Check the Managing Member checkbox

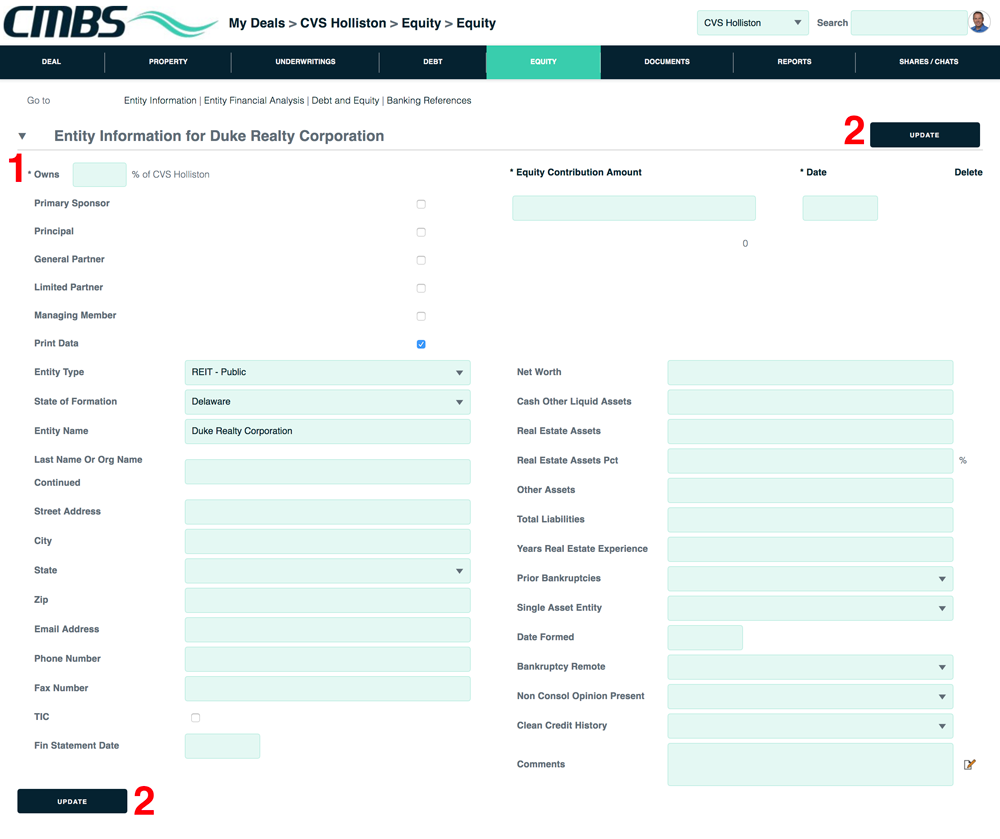click(421, 316)
